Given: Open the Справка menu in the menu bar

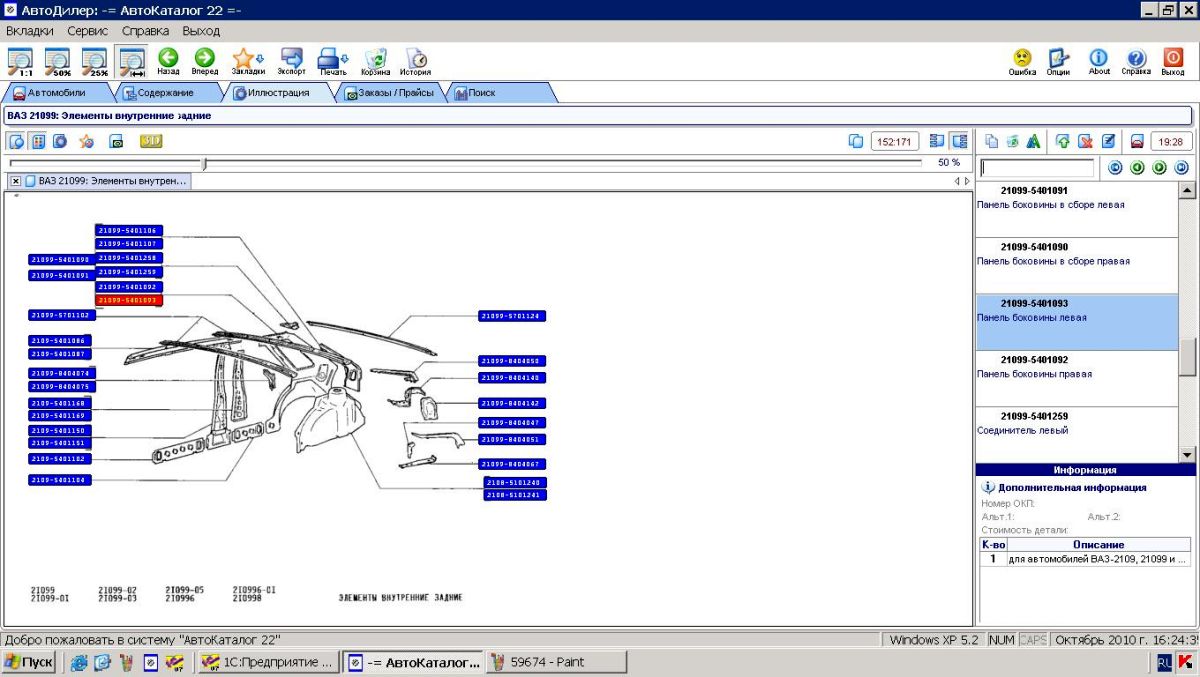Looking at the screenshot, I should click(x=145, y=31).
